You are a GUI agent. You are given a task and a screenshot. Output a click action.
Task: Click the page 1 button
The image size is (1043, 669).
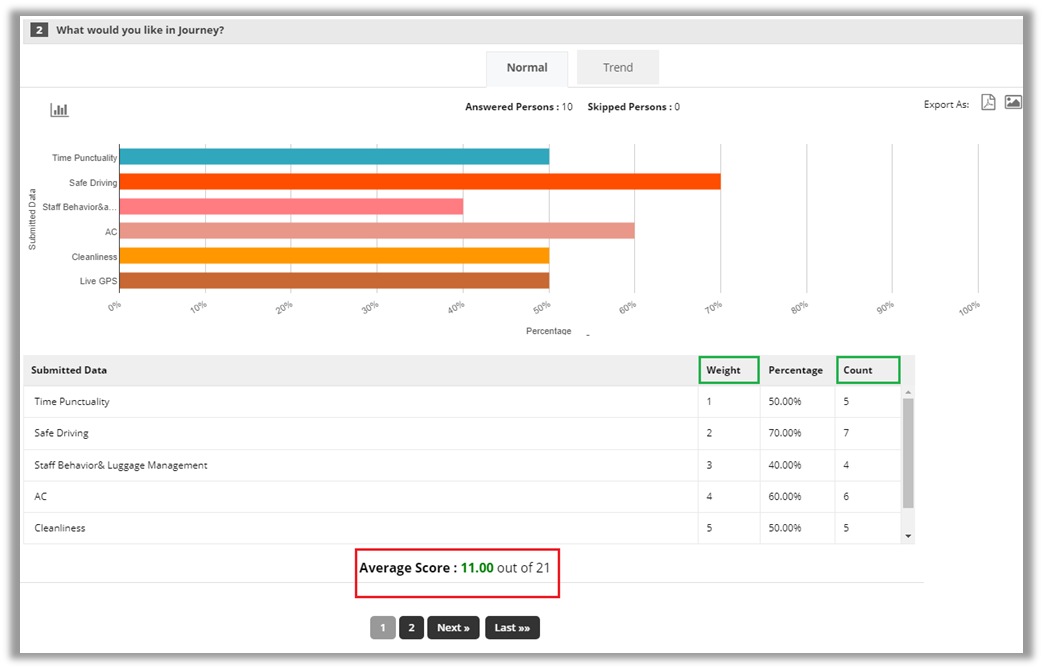382,628
